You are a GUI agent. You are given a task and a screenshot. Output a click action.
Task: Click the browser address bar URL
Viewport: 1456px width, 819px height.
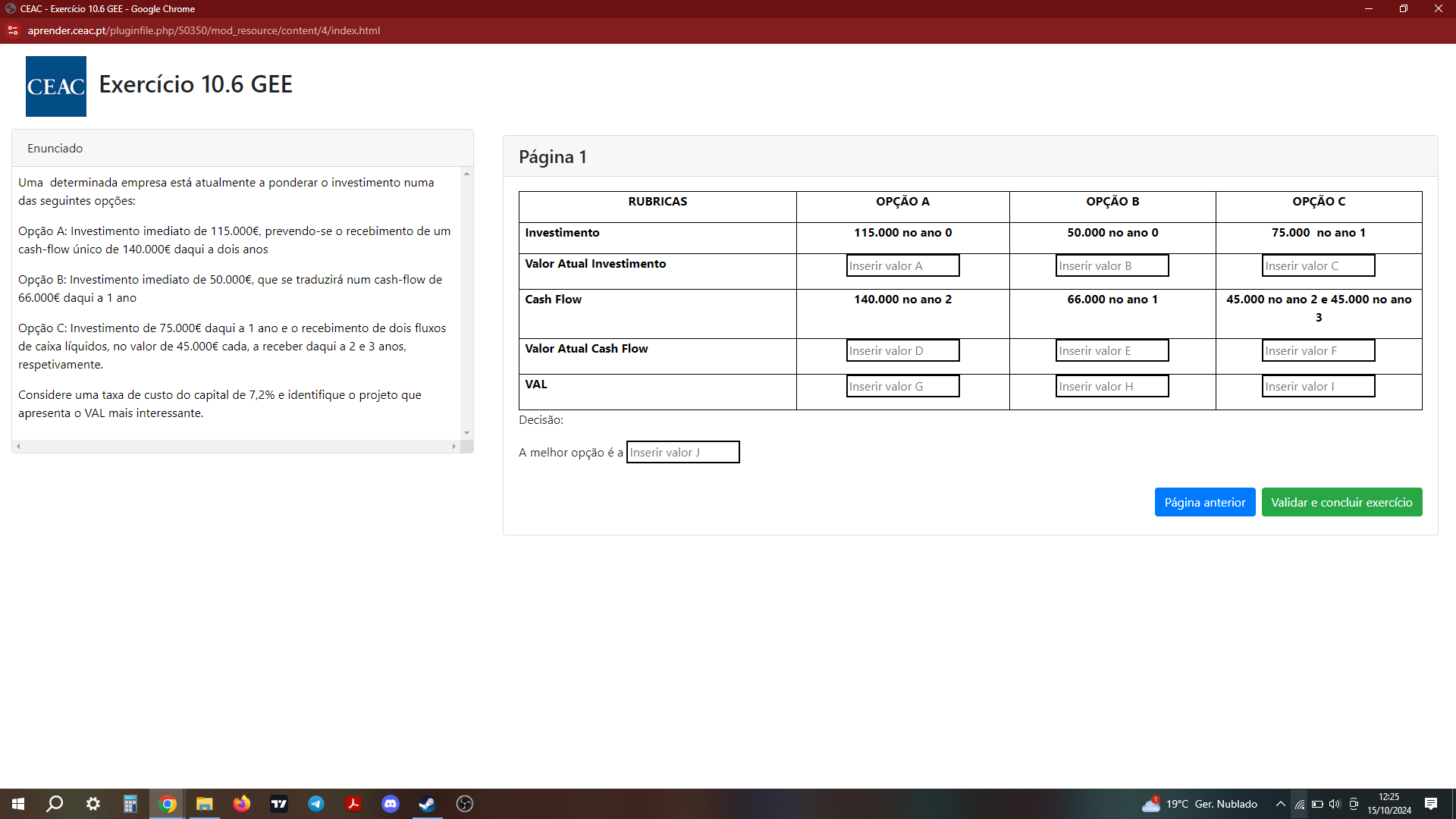click(204, 30)
